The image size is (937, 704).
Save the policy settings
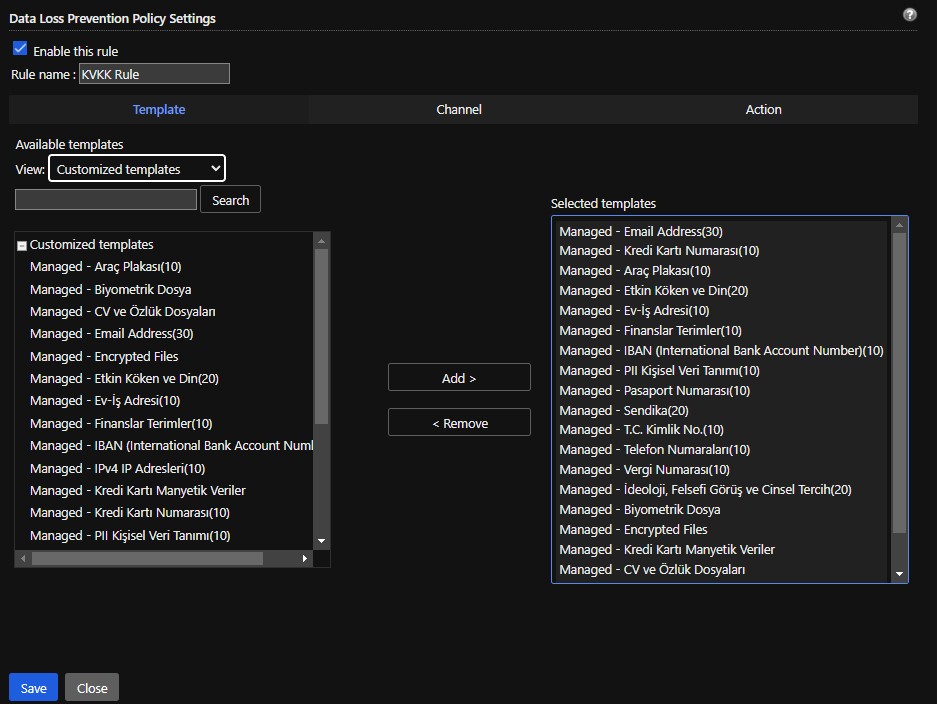pyautogui.click(x=33, y=688)
